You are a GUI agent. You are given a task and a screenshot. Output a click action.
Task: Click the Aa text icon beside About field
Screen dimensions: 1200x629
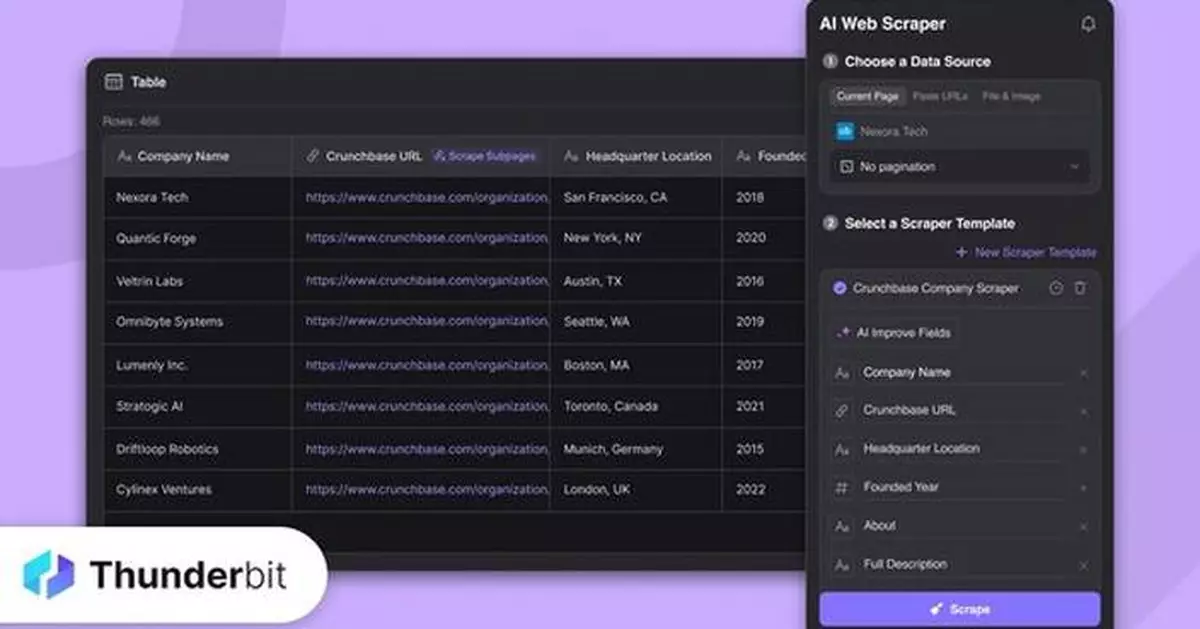click(843, 525)
